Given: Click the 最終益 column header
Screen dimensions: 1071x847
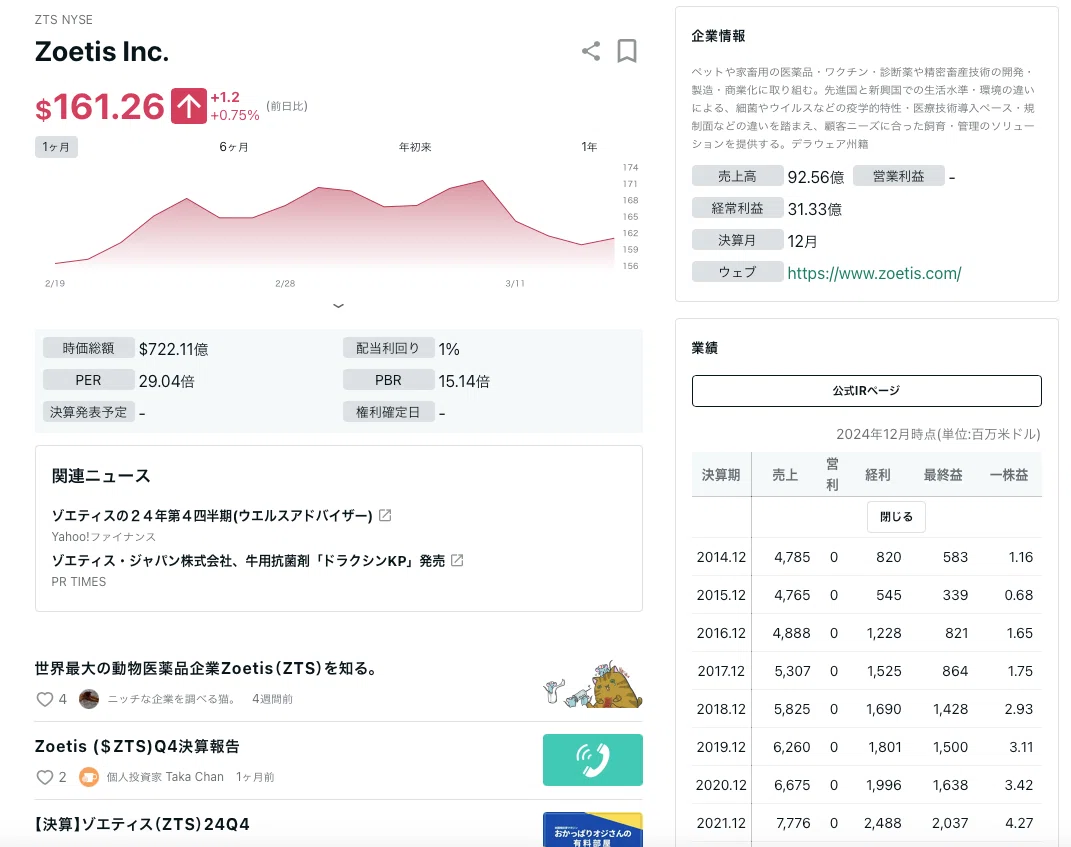Looking at the screenshot, I should pyautogui.click(x=943, y=475).
